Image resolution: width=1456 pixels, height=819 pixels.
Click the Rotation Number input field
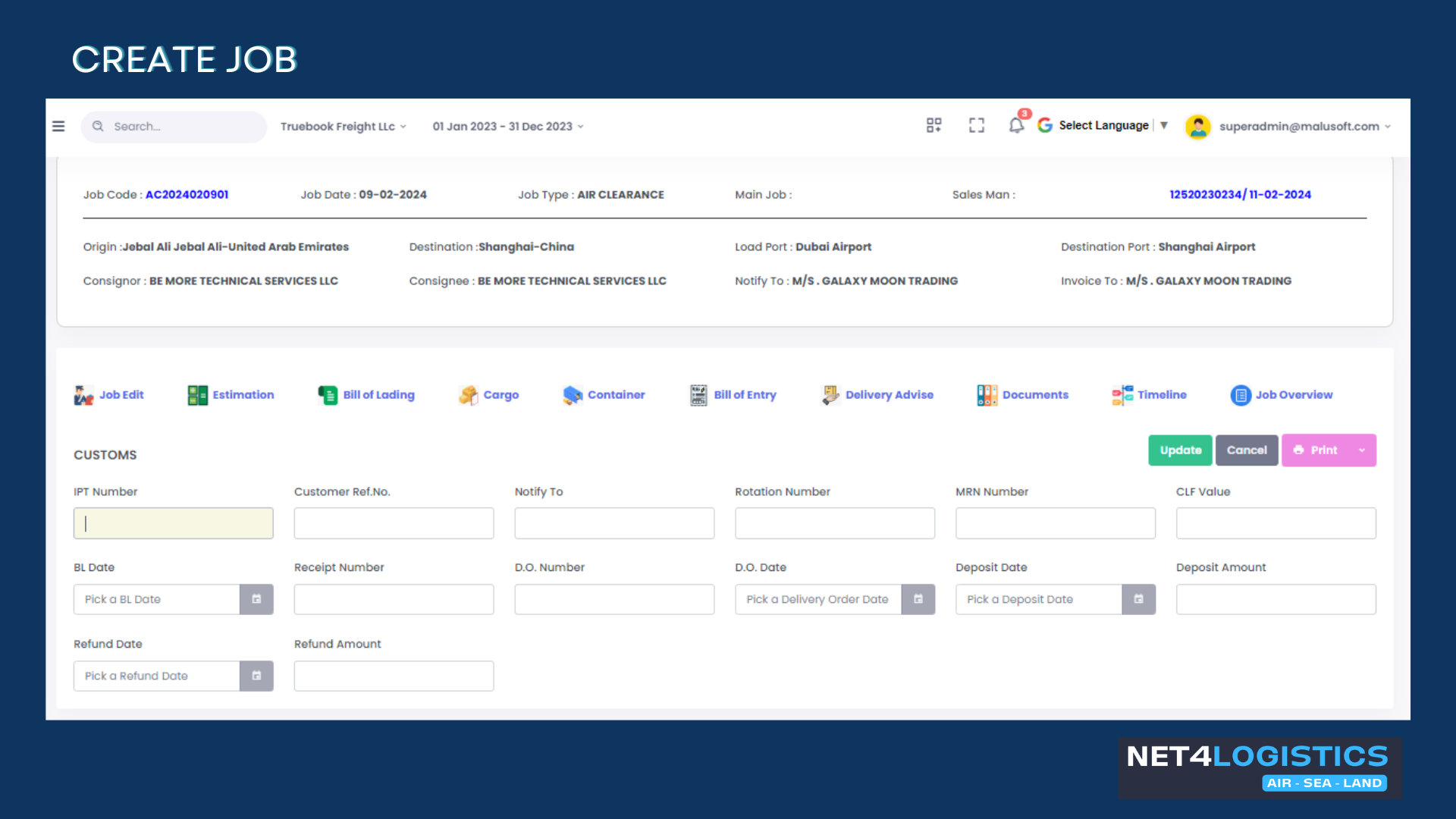[834, 523]
